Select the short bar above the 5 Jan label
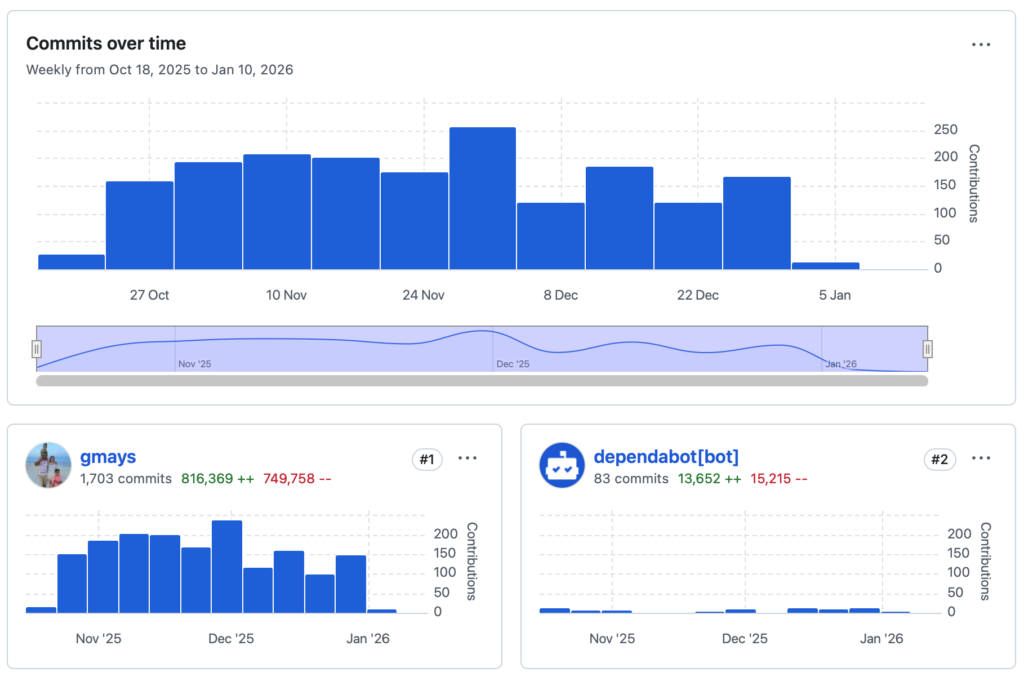This screenshot has width=1024, height=677. [825, 265]
